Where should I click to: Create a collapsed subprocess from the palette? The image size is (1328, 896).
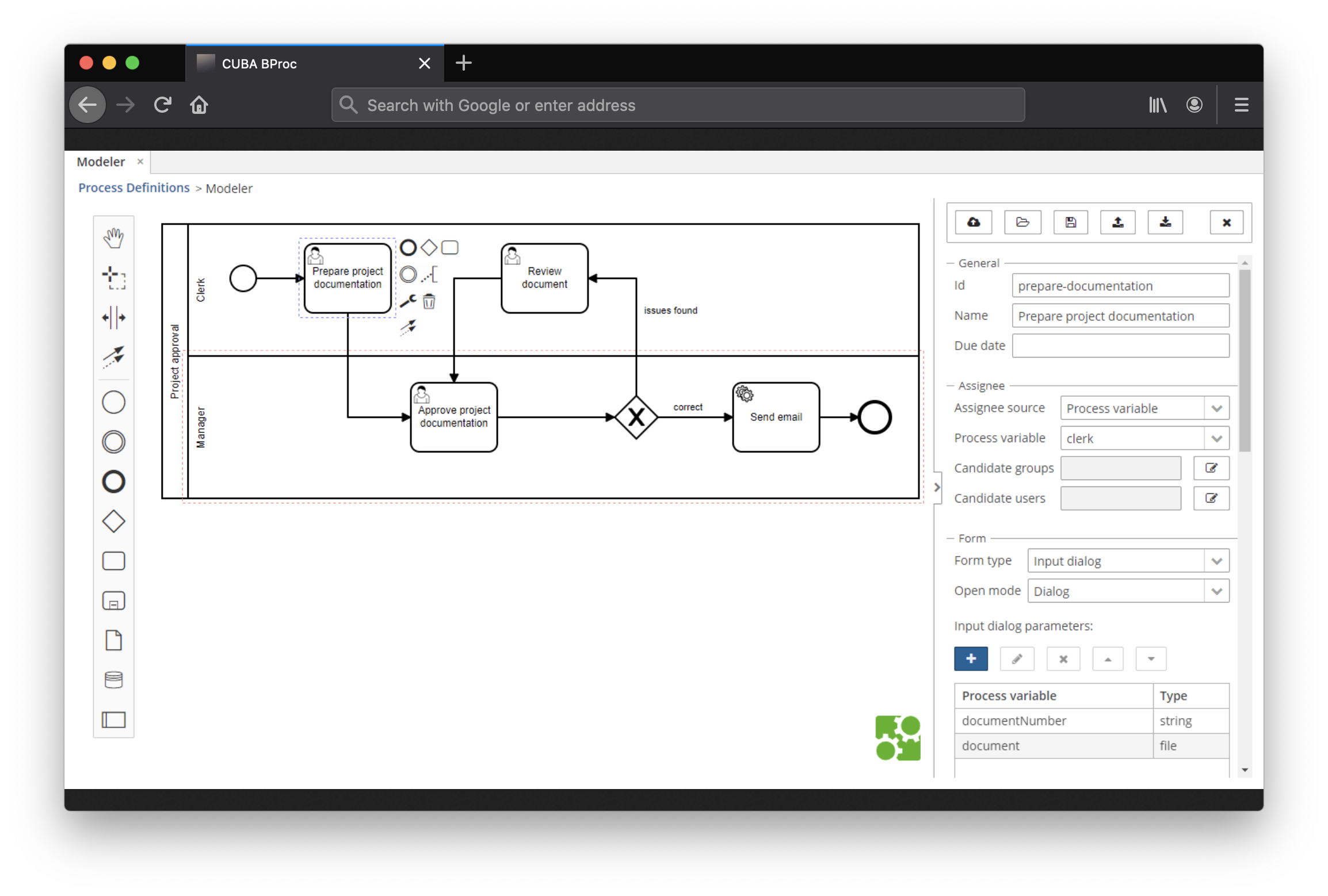point(113,600)
